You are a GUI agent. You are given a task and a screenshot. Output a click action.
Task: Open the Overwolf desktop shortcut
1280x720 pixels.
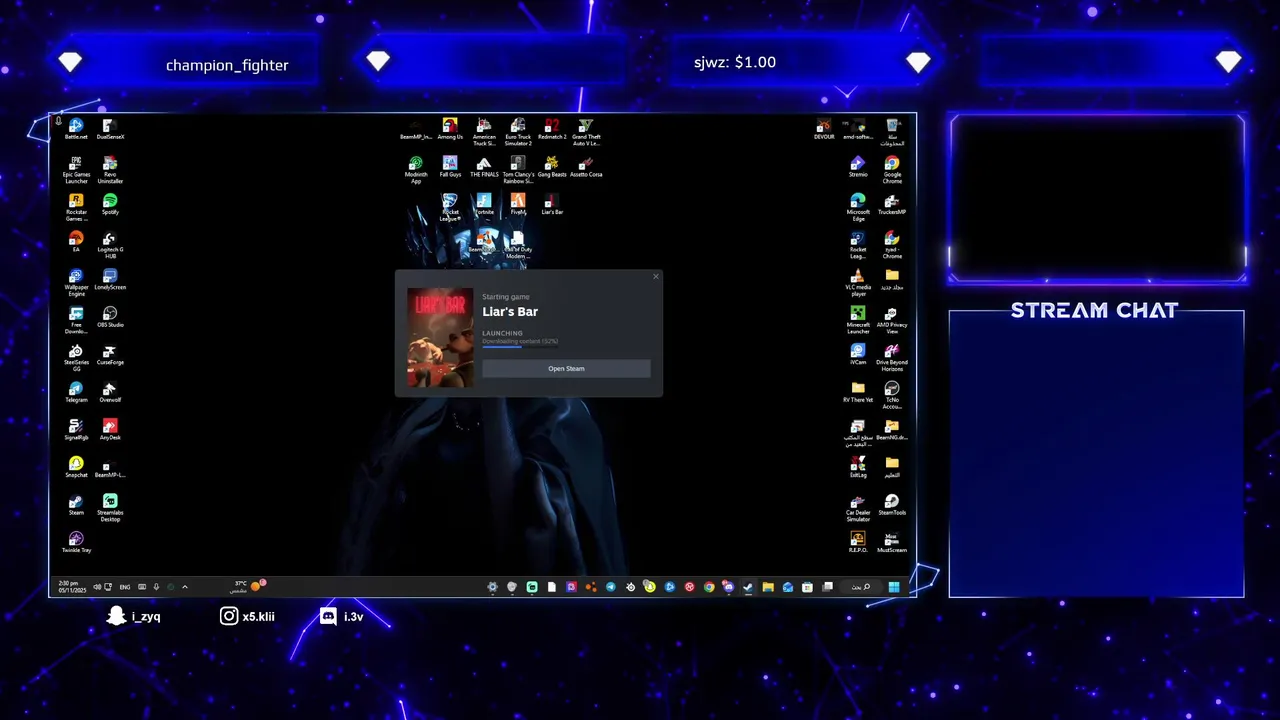tap(110, 392)
